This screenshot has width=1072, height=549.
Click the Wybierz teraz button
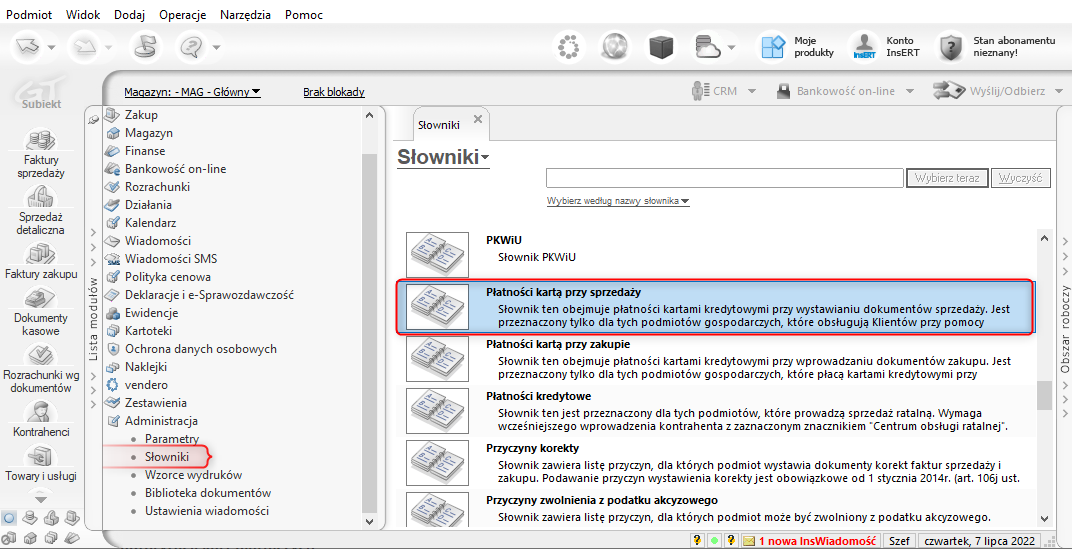point(947,178)
